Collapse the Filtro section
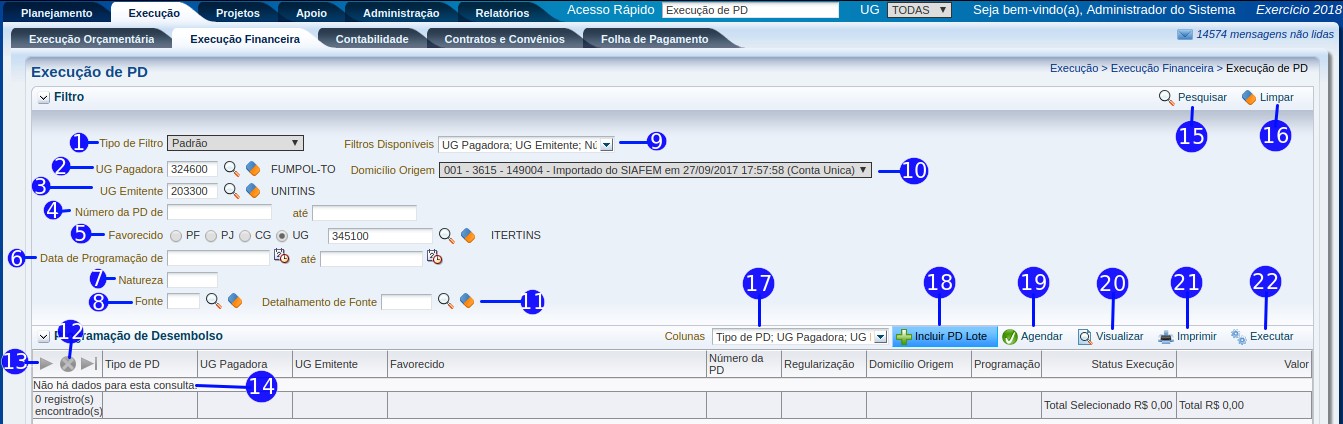Viewport: 1343px width, 424px height. [x=43, y=98]
